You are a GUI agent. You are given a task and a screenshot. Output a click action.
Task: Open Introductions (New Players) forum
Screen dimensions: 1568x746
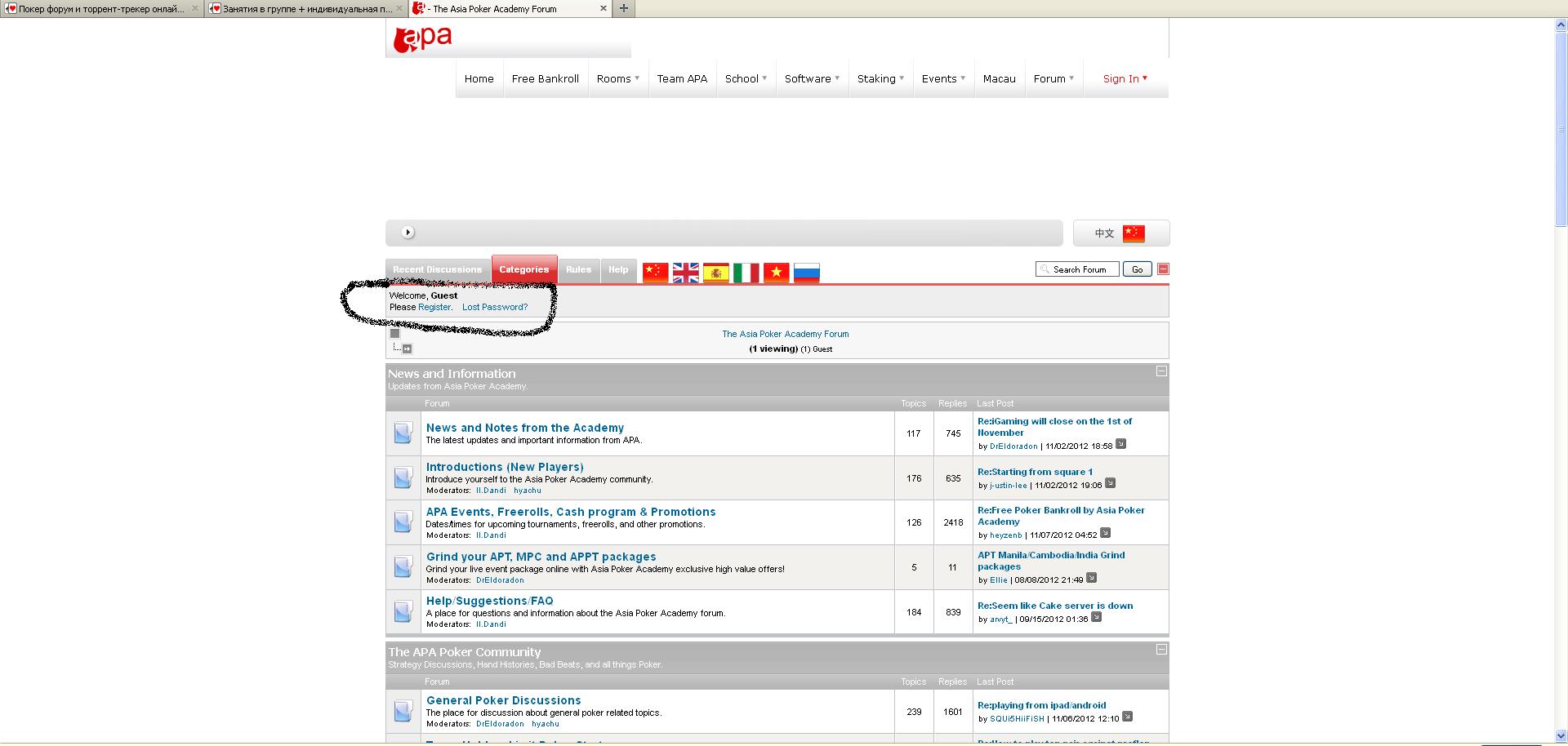point(505,467)
